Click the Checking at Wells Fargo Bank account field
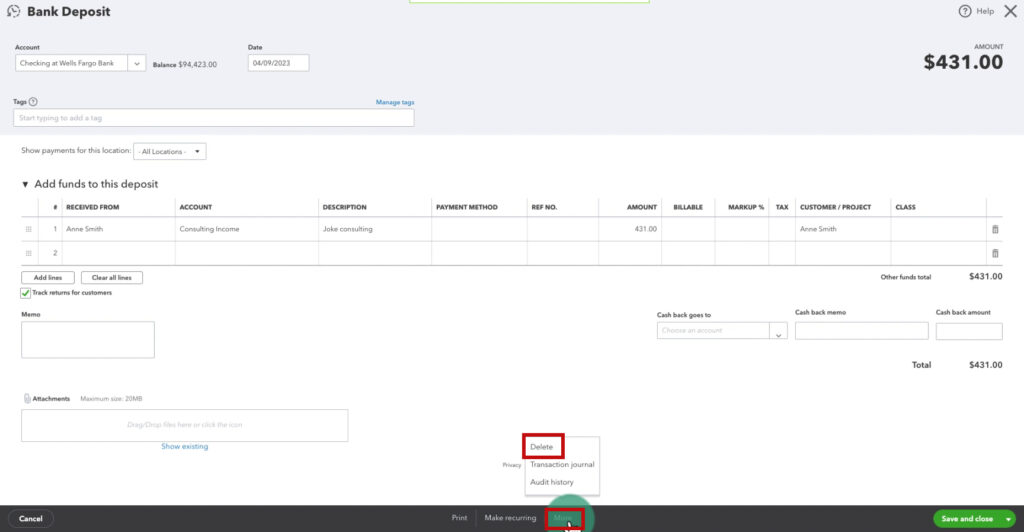1024x532 pixels. click(x=71, y=63)
